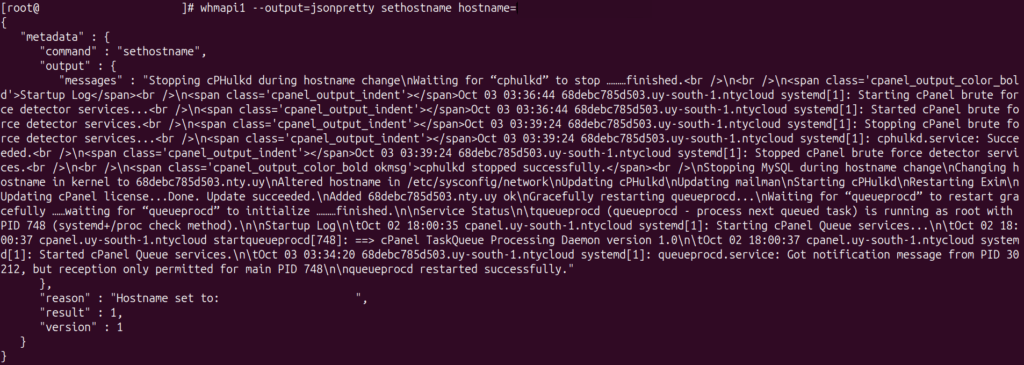
Task: Click the "messages" key in the output
Action: (91, 80)
